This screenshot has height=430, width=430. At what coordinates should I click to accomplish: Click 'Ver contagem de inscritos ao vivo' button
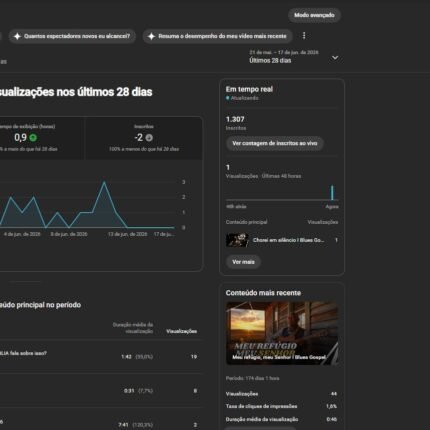tap(275, 143)
